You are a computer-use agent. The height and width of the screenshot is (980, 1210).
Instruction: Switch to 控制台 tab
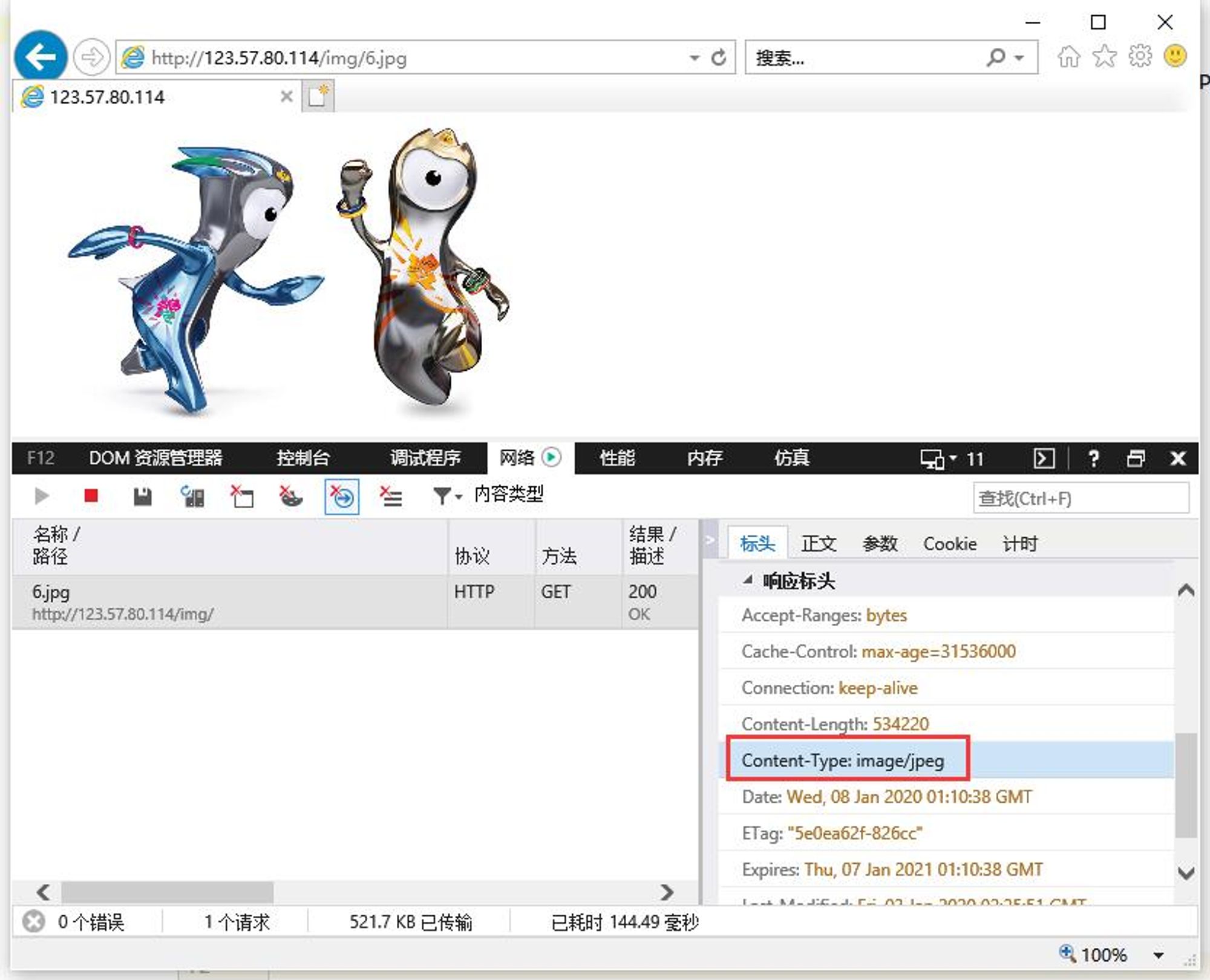click(x=302, y=458)
